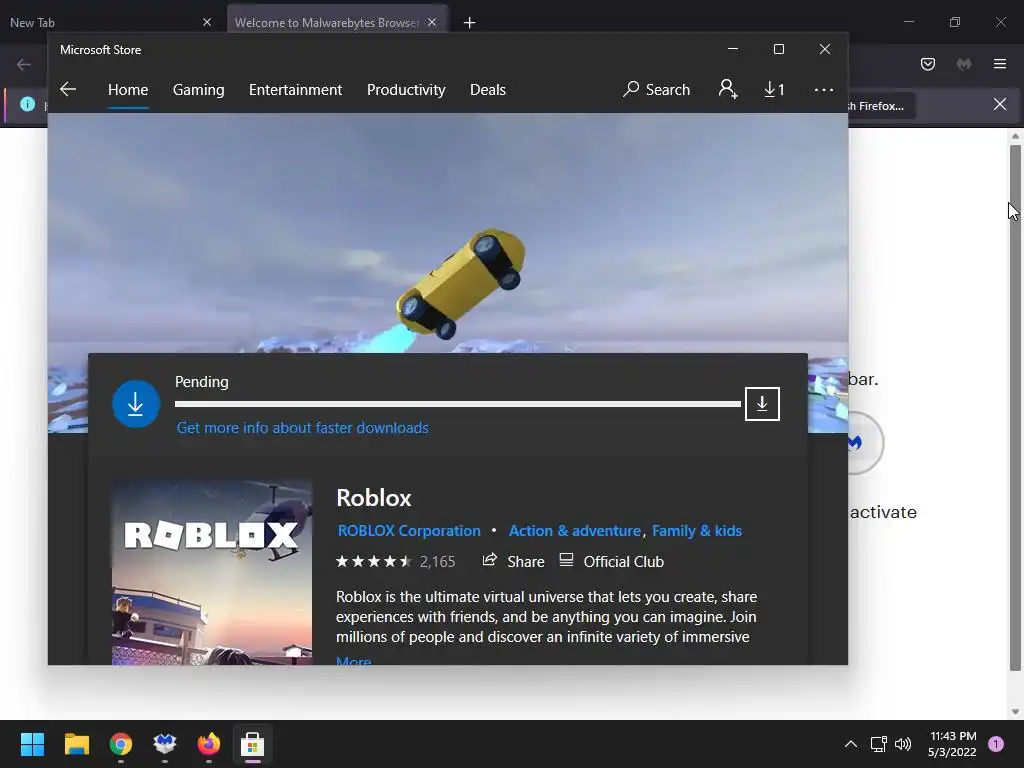Close the New Tab browser tab
The image size is (1024, 768).
(x=207, y=22)
